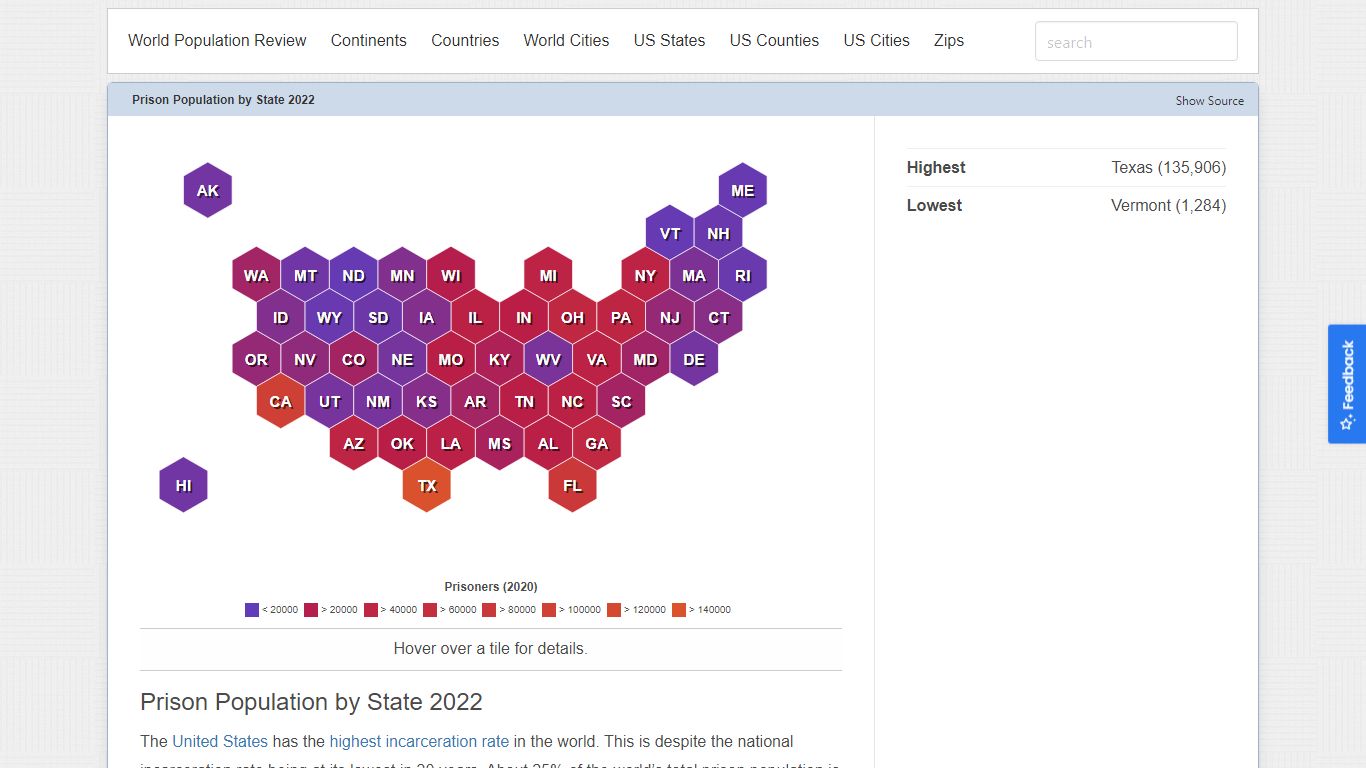This screenshot has height=768, width=1366.
Task: Select the Pennsylvania (PA) hex tile
Action: (x=622, y=317)
